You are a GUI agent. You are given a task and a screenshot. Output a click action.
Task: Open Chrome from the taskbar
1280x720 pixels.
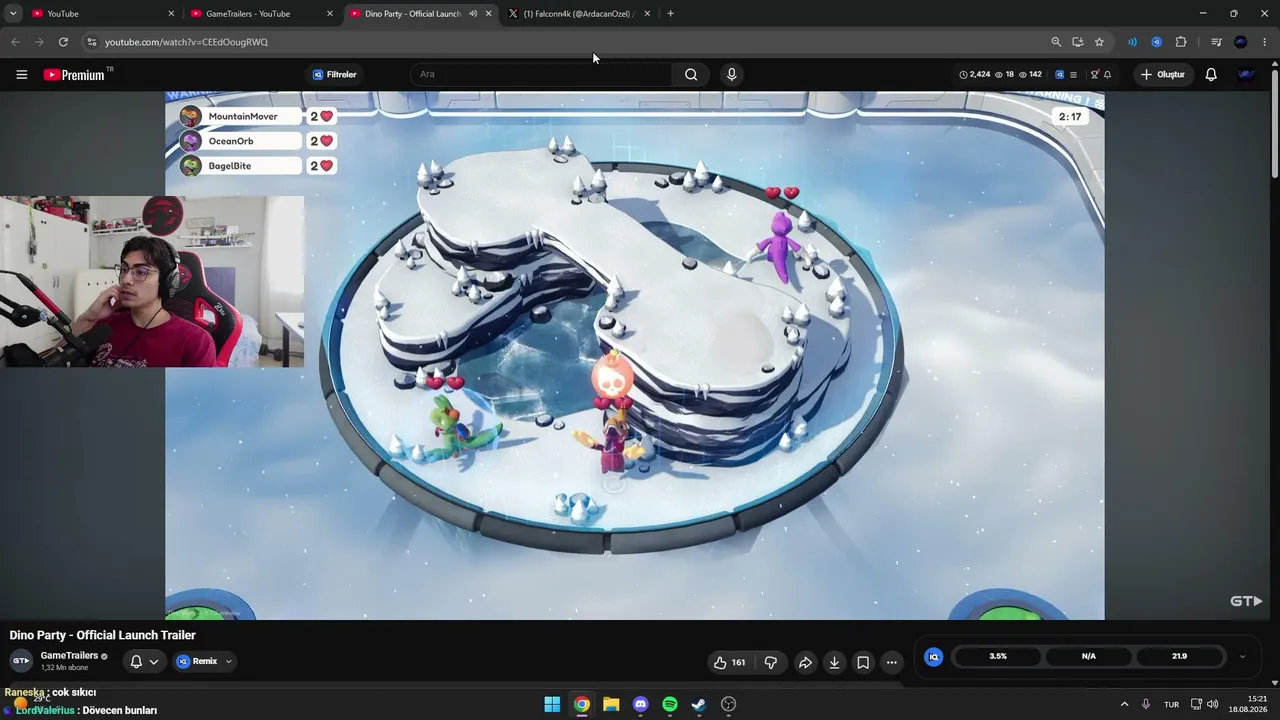581,704
